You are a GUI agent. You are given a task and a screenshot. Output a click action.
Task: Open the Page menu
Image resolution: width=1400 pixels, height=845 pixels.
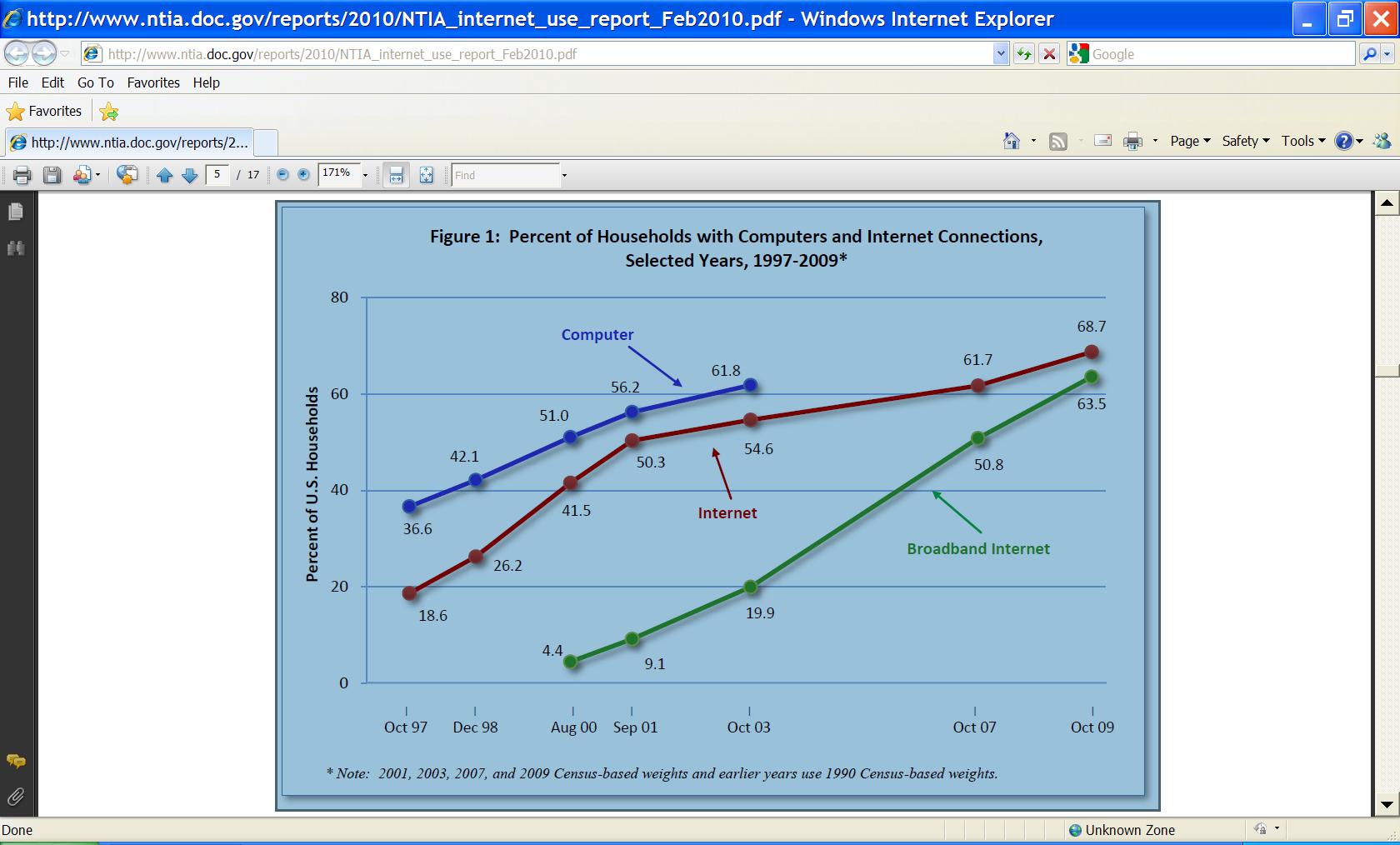pyautogui.click(x=1190, y=141)
